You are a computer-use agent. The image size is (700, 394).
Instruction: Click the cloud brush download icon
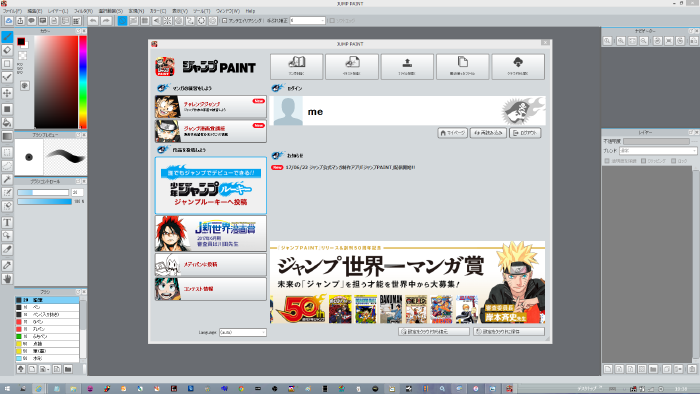[21, 369]
